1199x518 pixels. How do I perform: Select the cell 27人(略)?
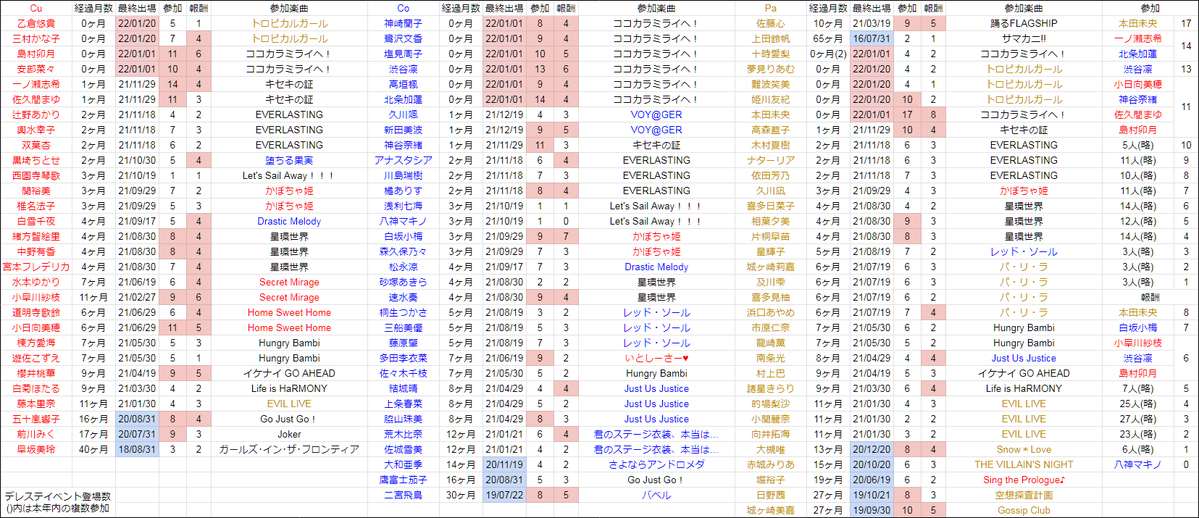(x=1138, y=419)
